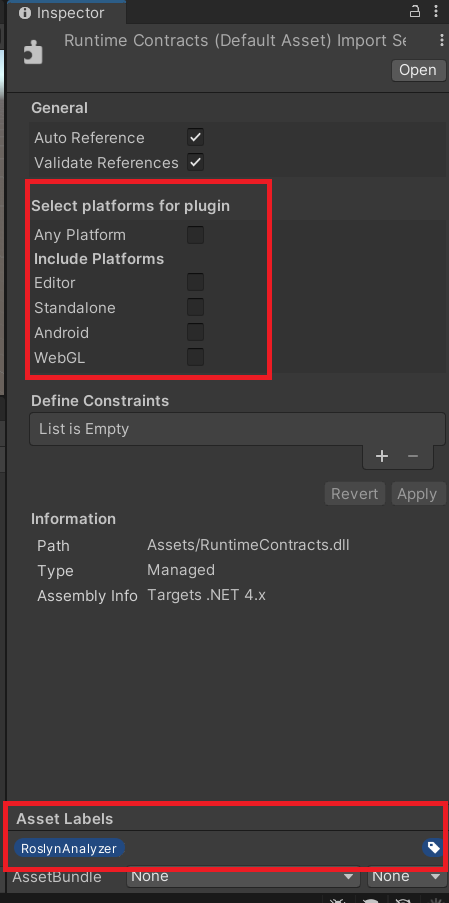Image resolution: width=449 pixels, height=903 pixels.
Task: Click the Open button
Action: 418,70
